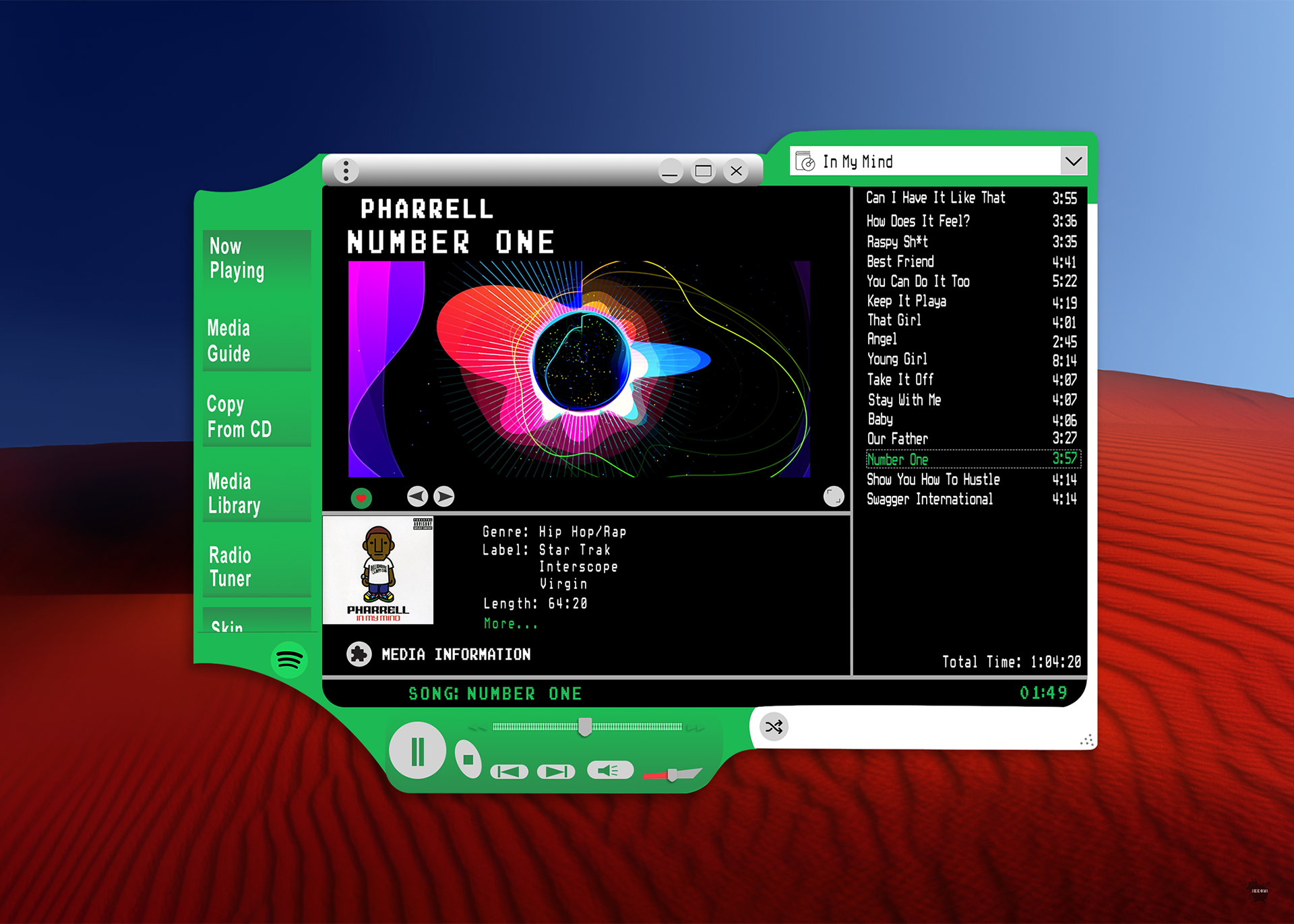The width and height of the screenshot is (1294, 924).
Task: Select track 'How Does It Feel?'
Action: click(x=971, y=221)
